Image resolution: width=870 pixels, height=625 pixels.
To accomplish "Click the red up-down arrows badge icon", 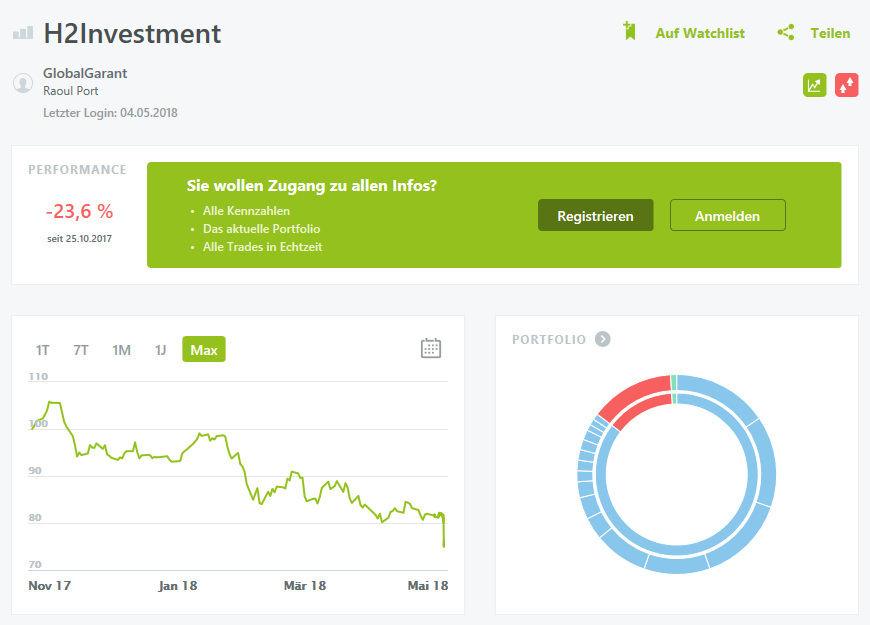I will [847, 85].
